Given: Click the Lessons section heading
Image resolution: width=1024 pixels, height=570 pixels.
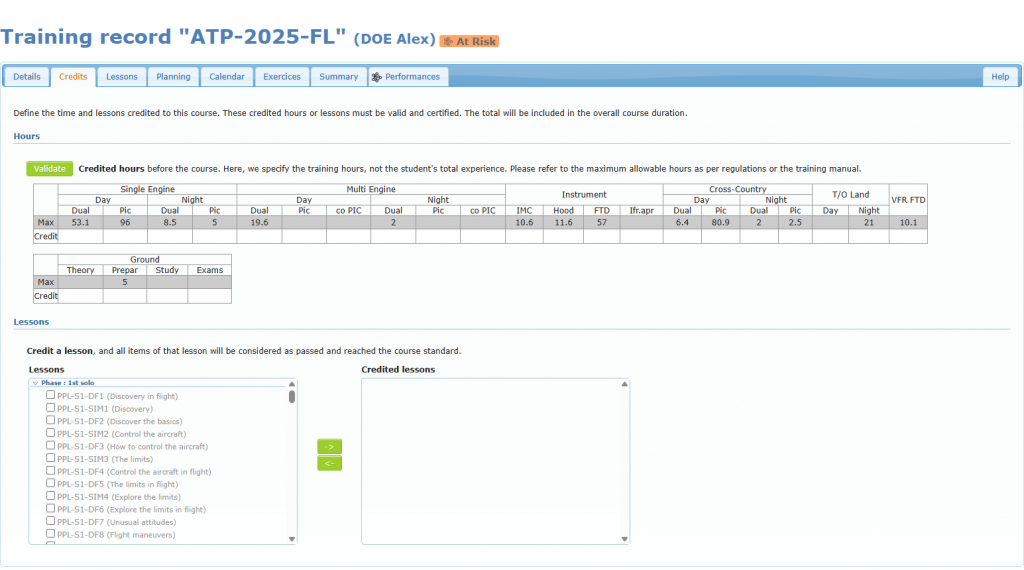Looking at the screenshot, I should pos(31,322).
